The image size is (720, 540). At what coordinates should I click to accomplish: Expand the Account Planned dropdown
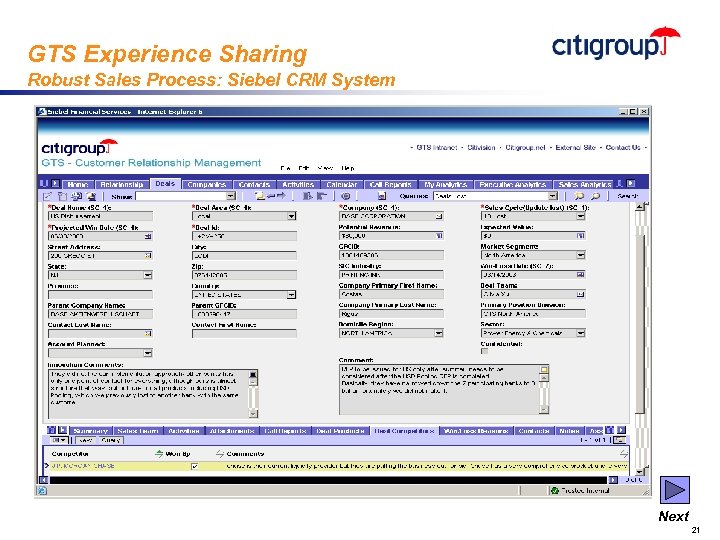click(147, 353)
